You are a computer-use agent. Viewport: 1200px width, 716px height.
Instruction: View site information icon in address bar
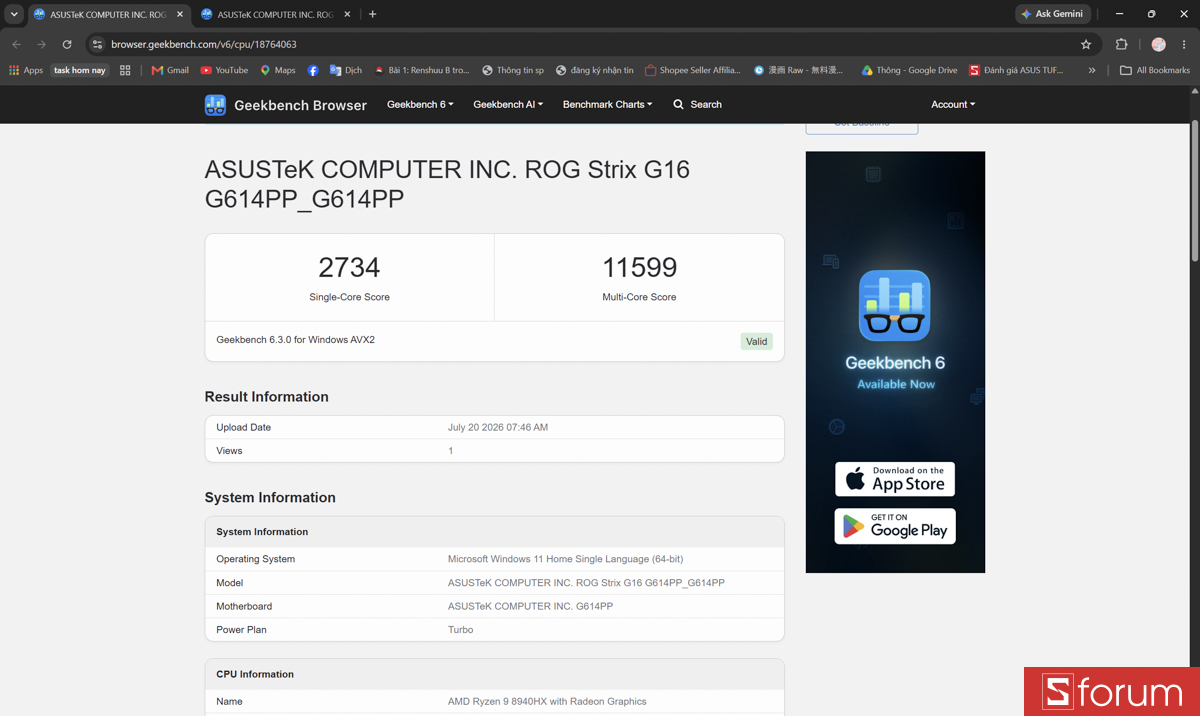[97, 44]
